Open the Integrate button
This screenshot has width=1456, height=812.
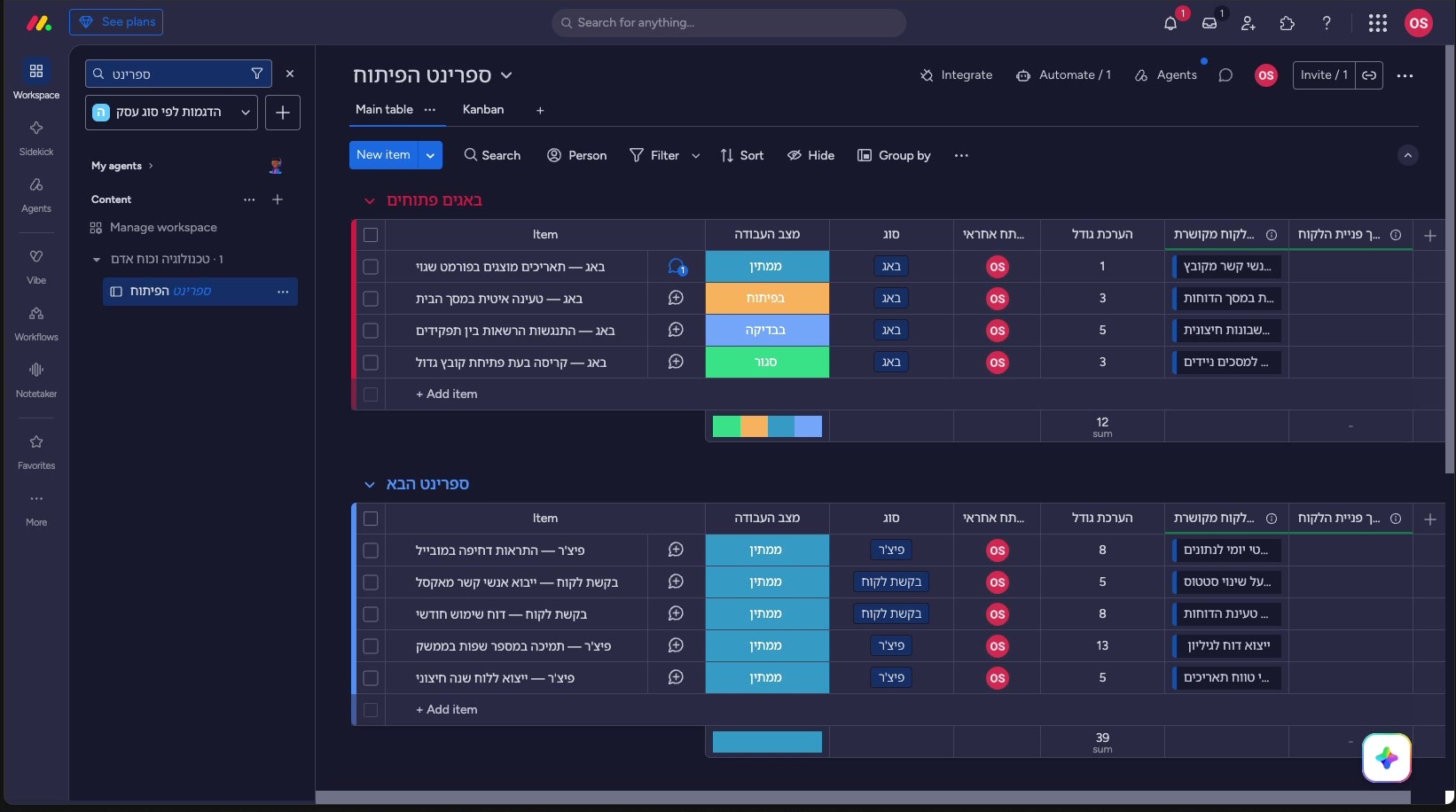click(956, 75)
